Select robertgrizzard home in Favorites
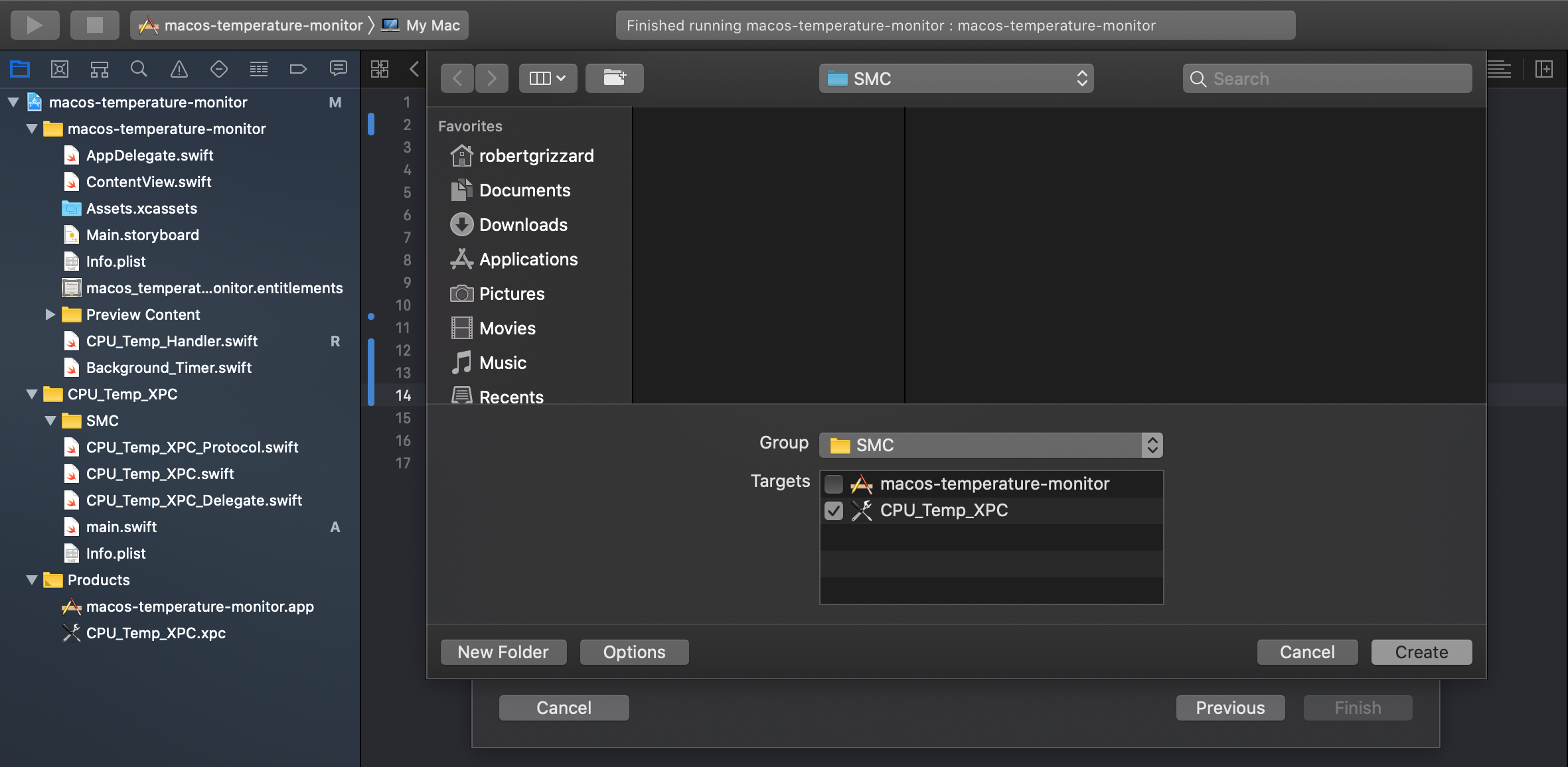The width and height of the screenshot is (1568, 767). coord(522,156)
